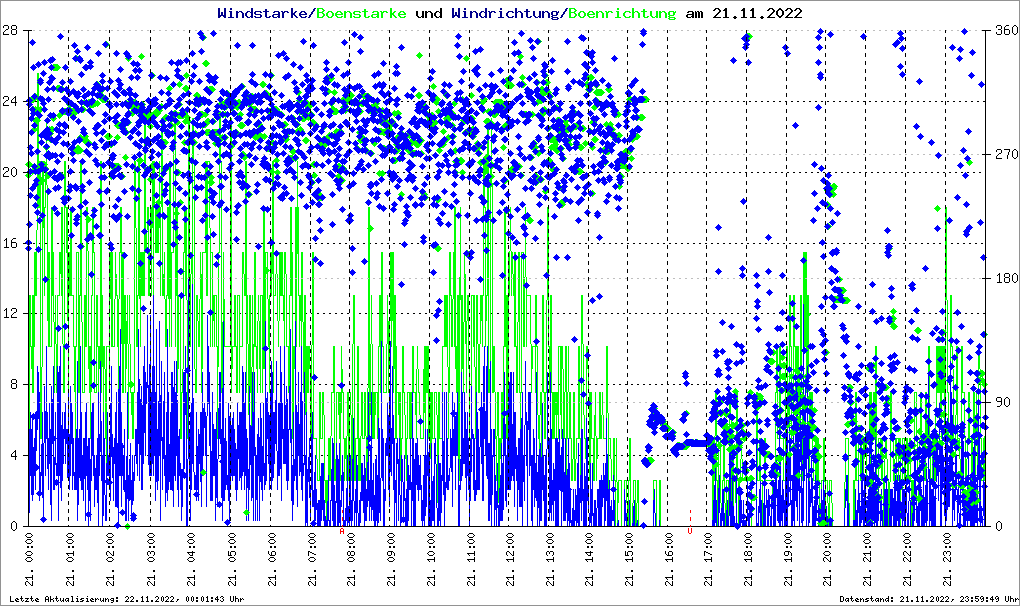
Task: Click the blue 'Windstarke' title word
Action: [264, 13]
